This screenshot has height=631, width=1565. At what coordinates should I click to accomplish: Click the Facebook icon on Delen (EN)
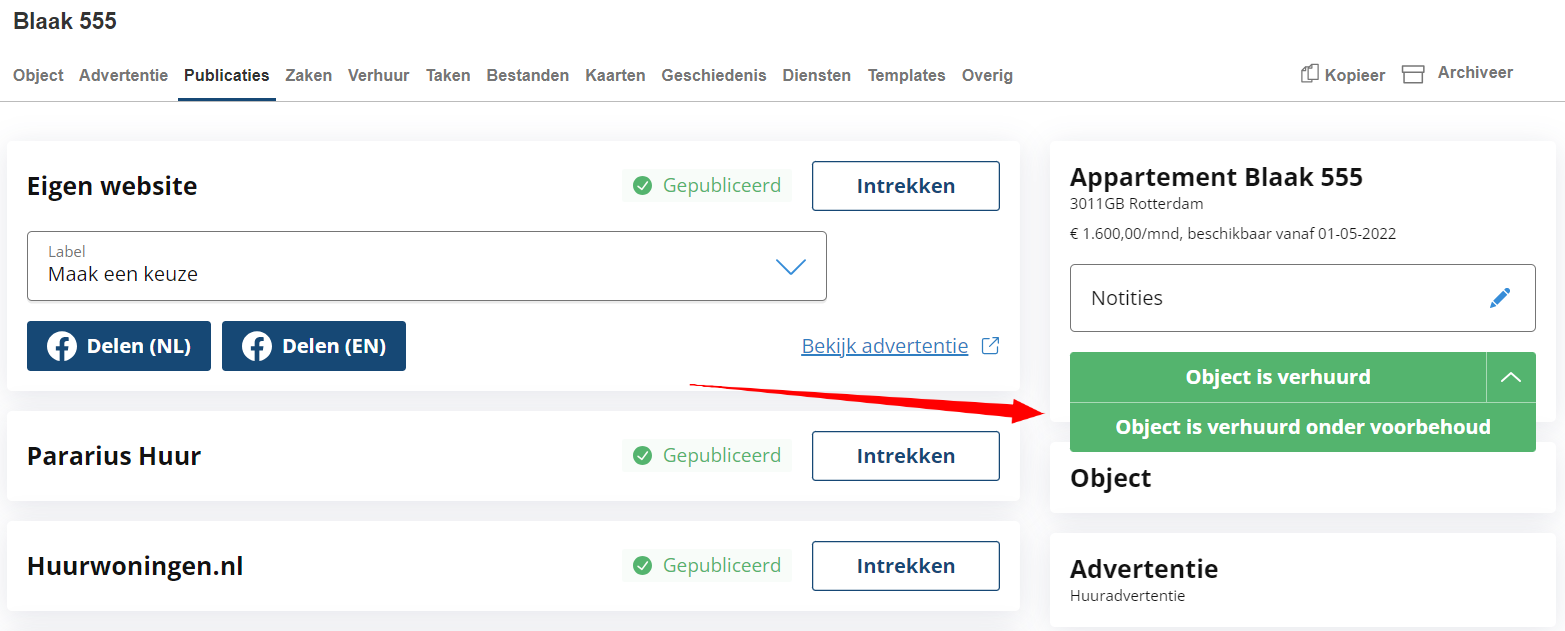click(257, 346)
